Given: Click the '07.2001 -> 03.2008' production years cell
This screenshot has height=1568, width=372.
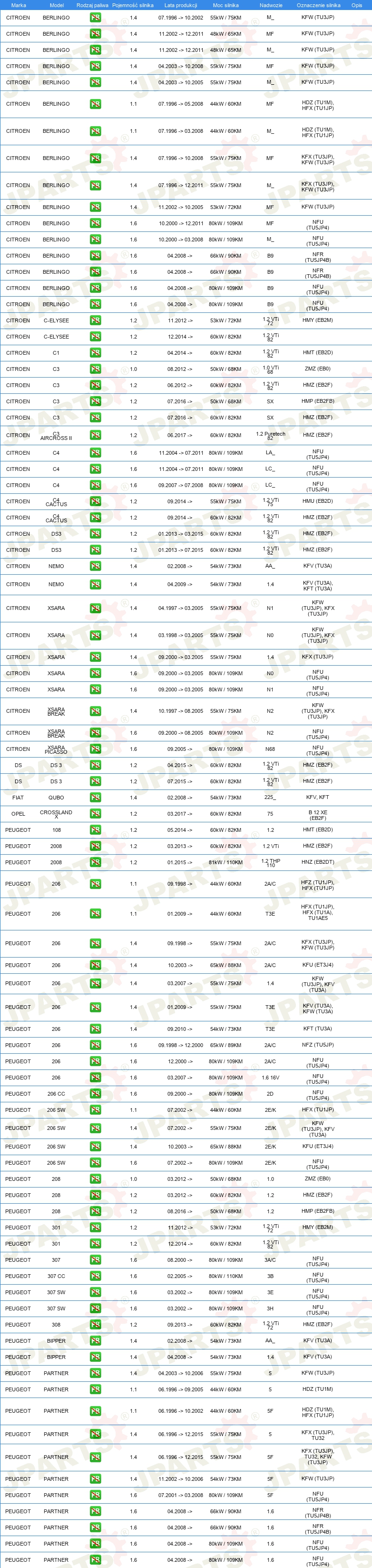Looking at the screenshot, I should click(x=181, y=1495).
